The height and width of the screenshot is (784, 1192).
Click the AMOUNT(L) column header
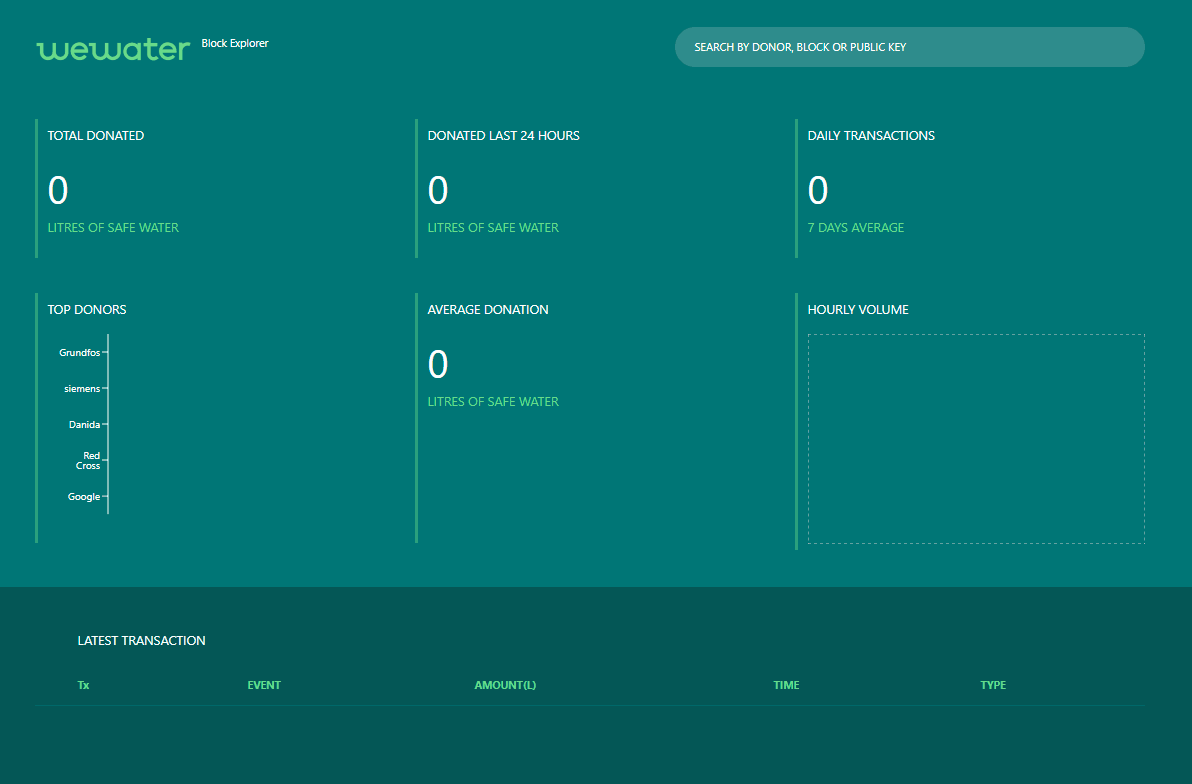click(x=505, y=685)
